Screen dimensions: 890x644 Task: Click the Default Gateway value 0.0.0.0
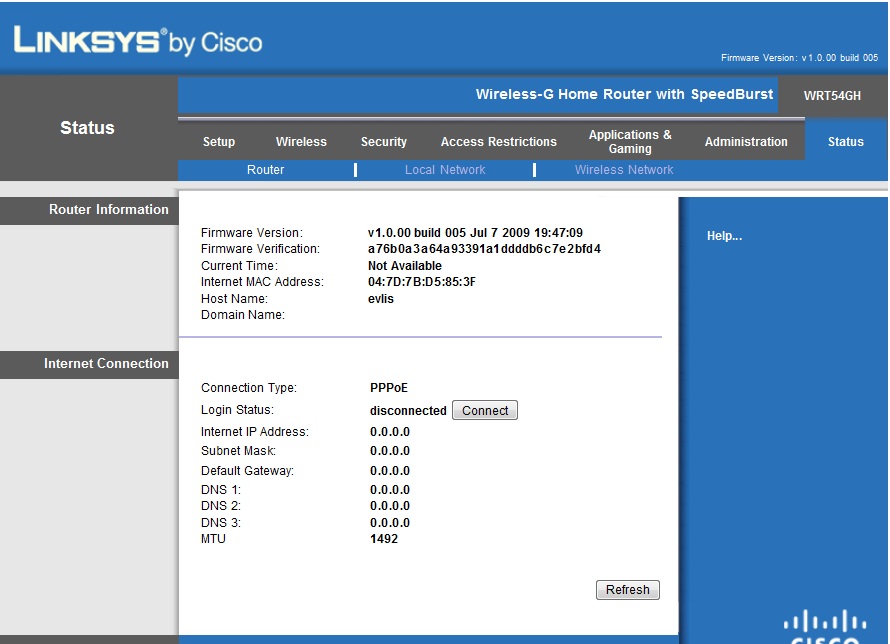coord(390,471)
